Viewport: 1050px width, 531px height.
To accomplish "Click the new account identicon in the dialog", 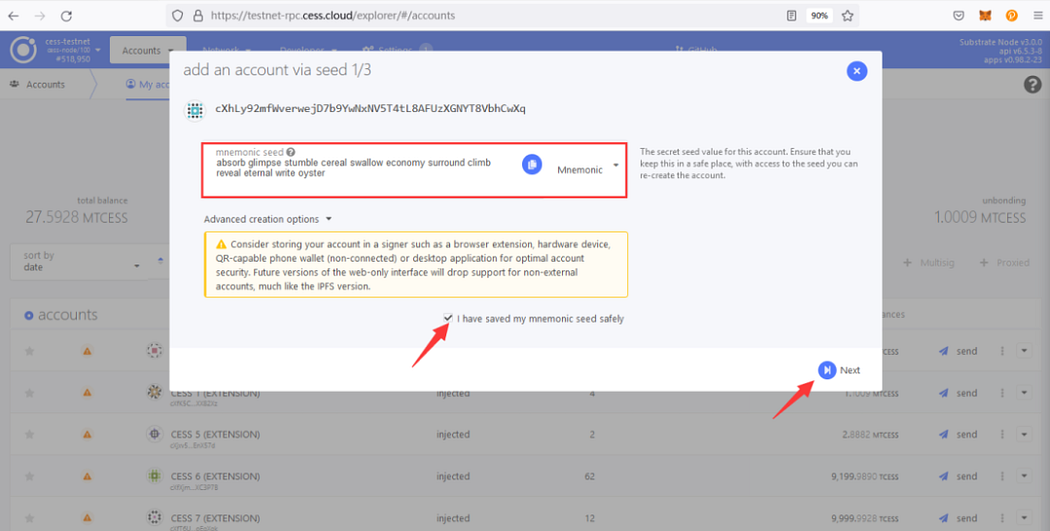I will point(195,110).
